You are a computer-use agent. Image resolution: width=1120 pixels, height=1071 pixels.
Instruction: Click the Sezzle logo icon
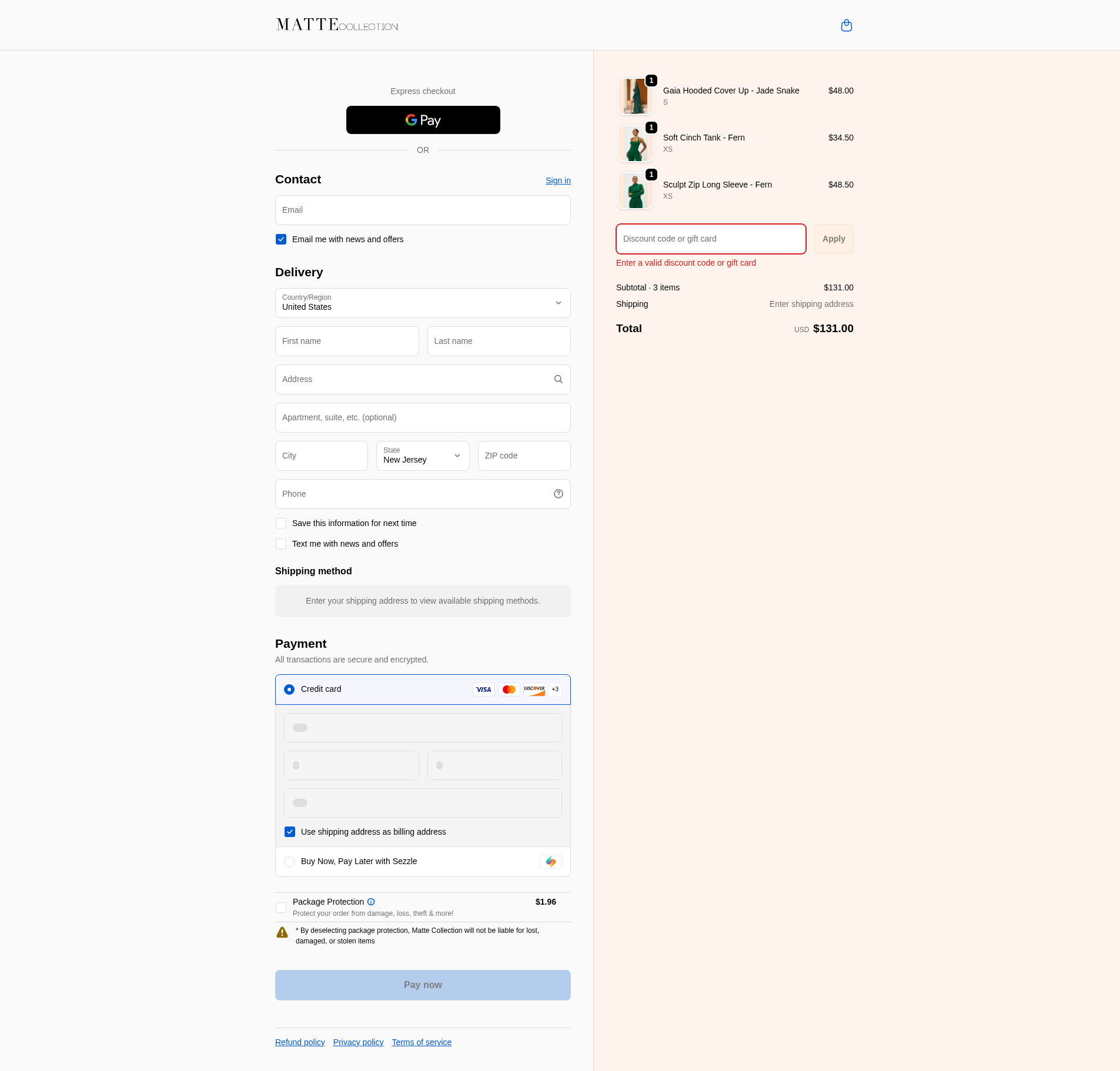[550, 862]
